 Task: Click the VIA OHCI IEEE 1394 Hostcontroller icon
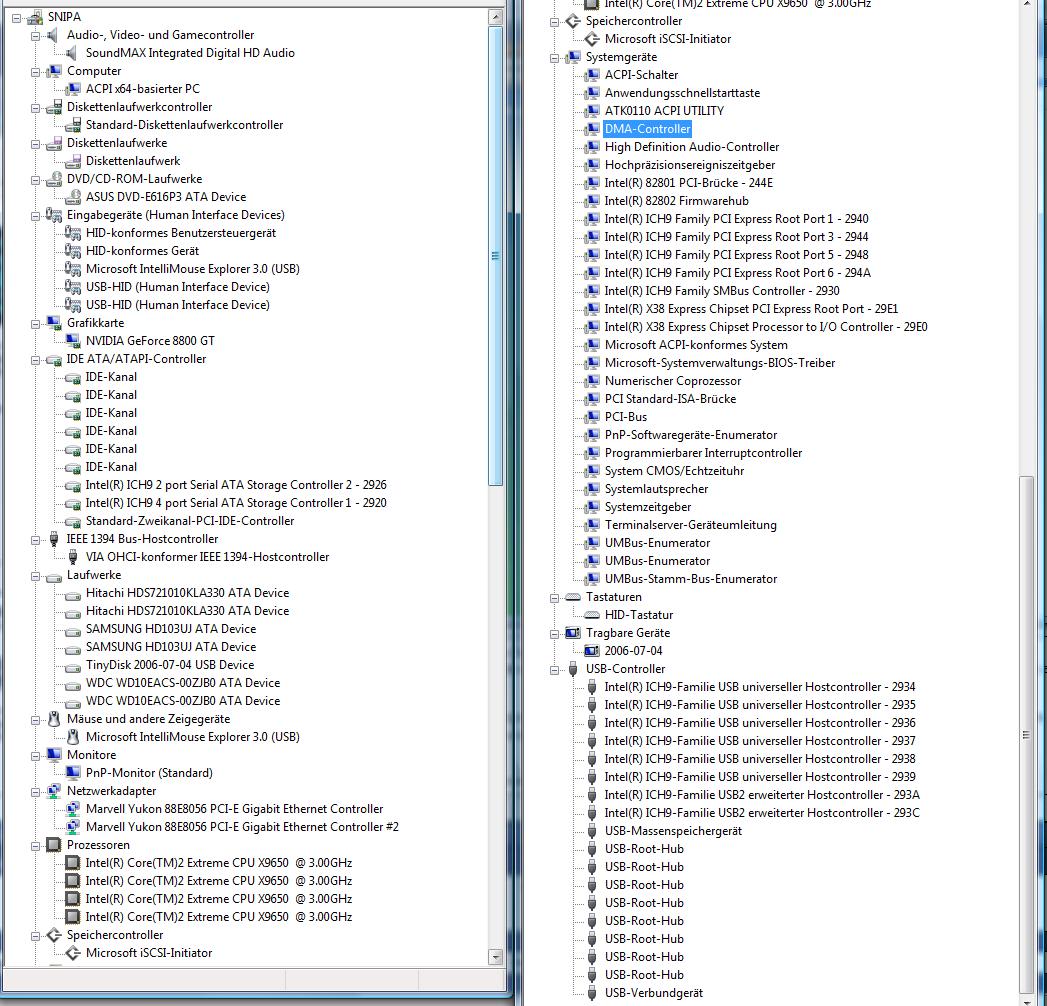73,557
